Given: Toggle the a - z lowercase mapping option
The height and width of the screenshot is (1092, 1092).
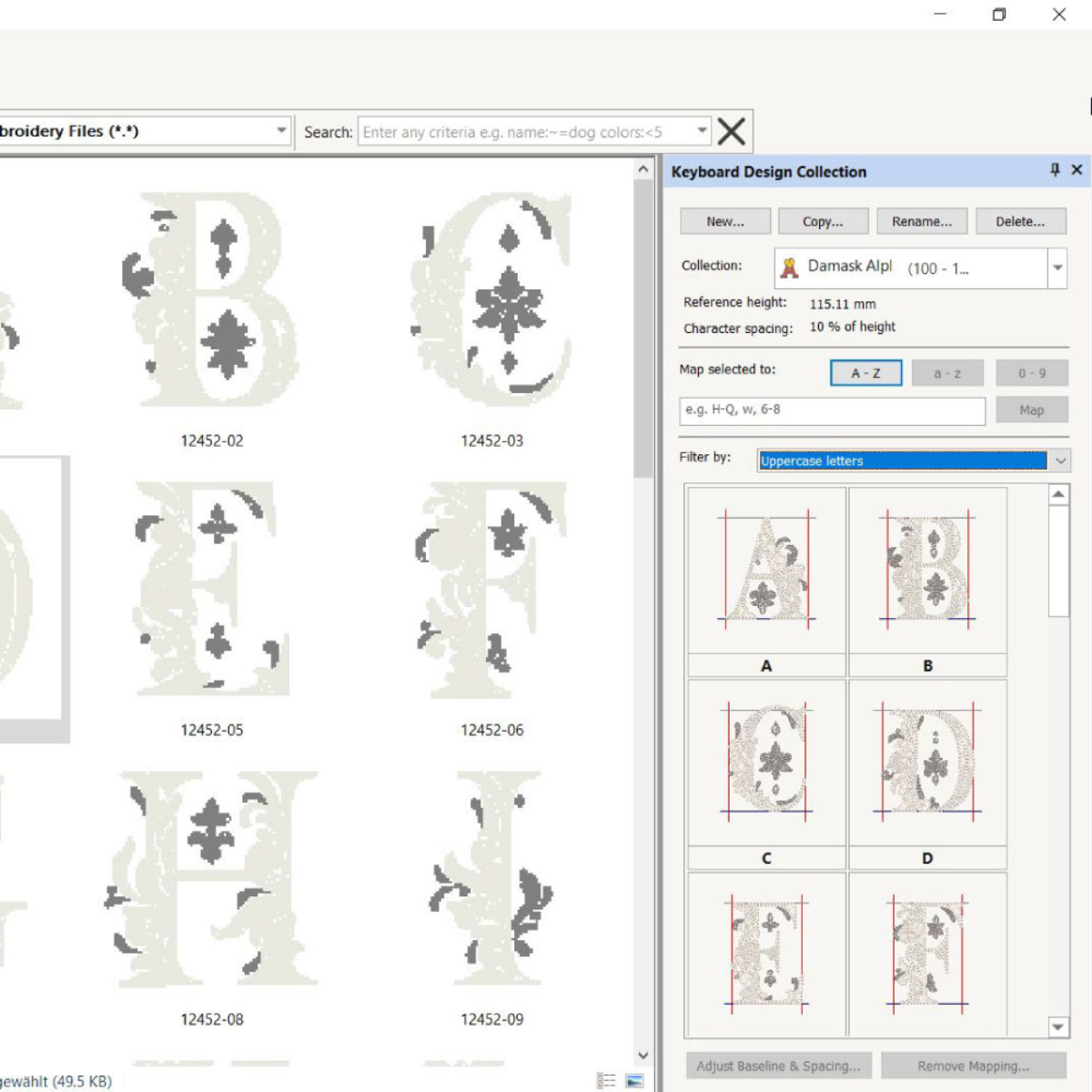Looking at the screenshot, I should click(946, 372).
